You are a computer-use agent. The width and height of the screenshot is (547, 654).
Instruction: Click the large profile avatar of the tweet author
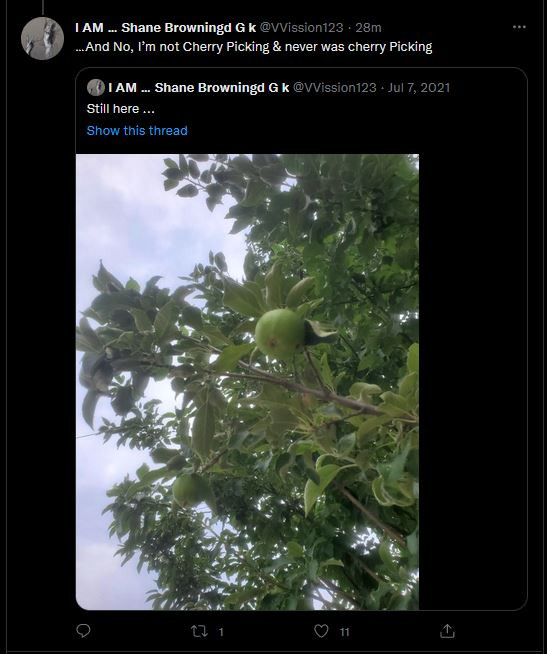[x=42, y=38]
